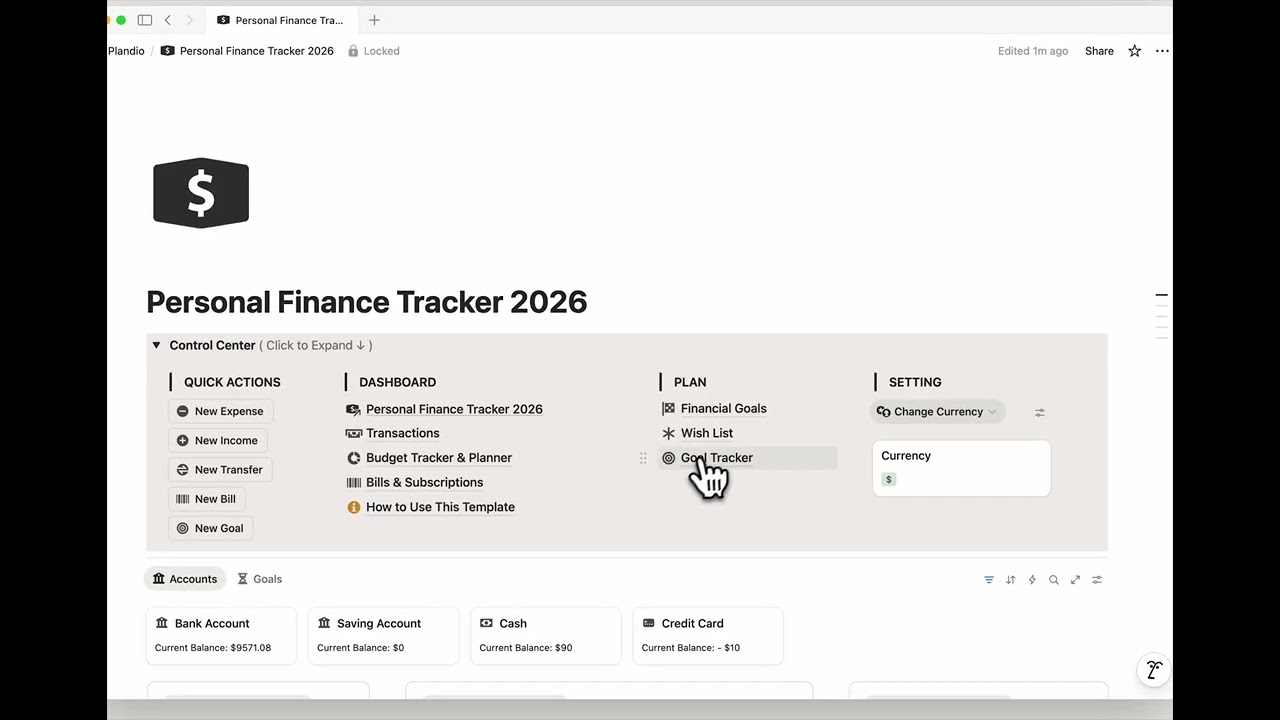Go forward with the right arrow
This screenshot has height=720, width=1280.
point(189,20)
